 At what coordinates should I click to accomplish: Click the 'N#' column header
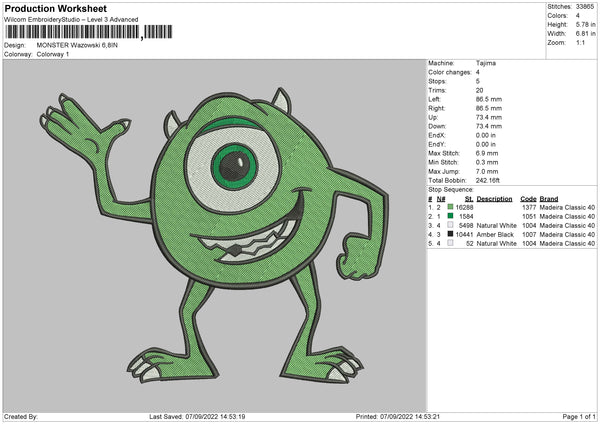(441, 199)
